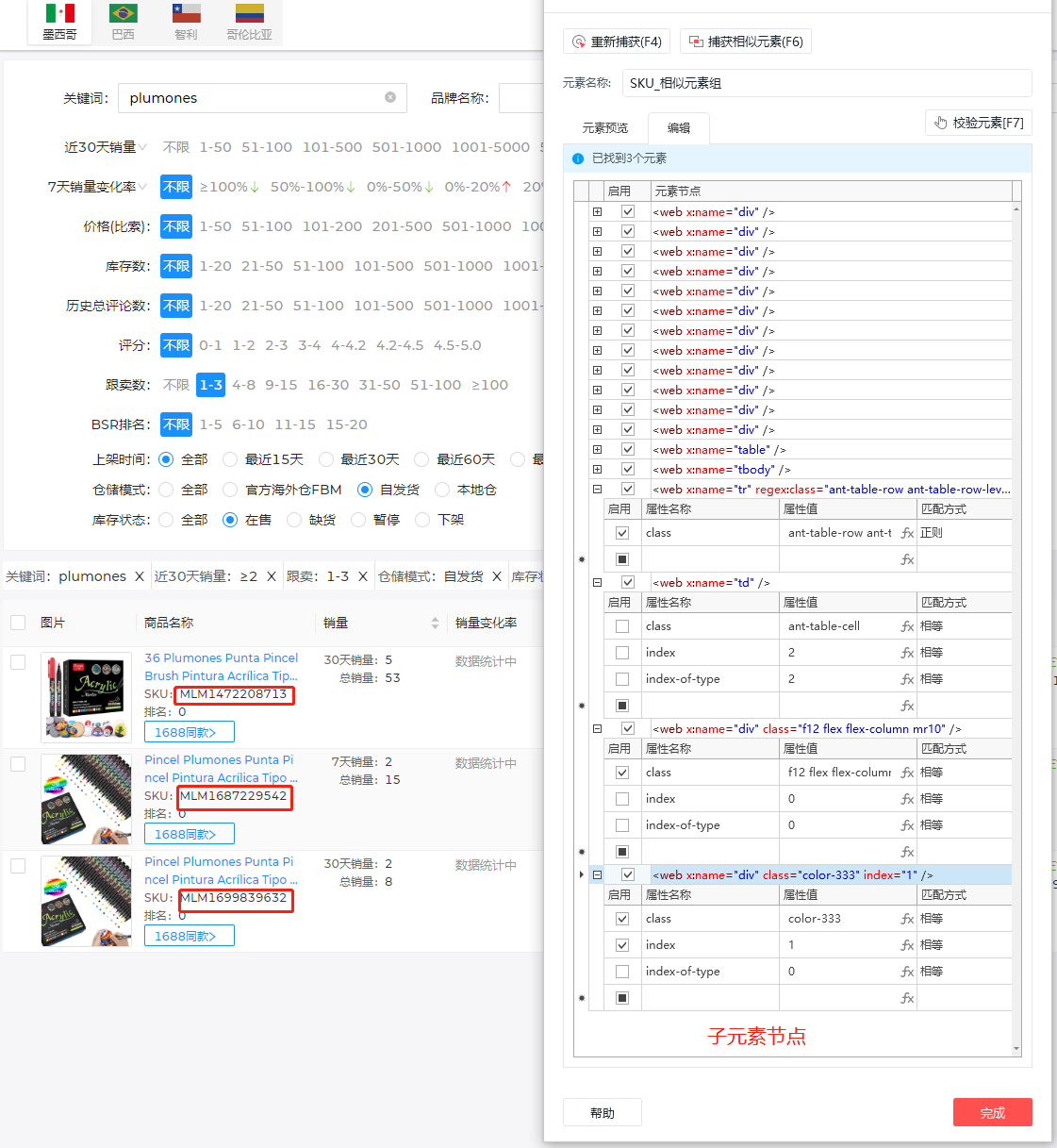Open second product Pincel Plumones thumbnail

point(87,800)
